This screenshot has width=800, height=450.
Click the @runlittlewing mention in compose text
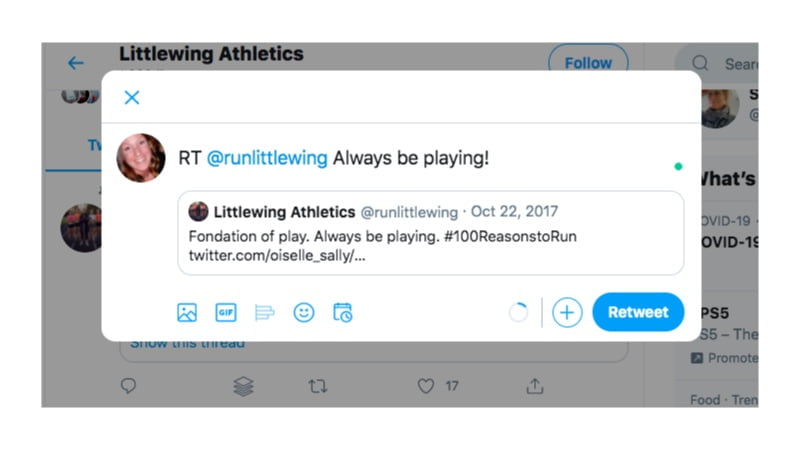pos(267,158)
